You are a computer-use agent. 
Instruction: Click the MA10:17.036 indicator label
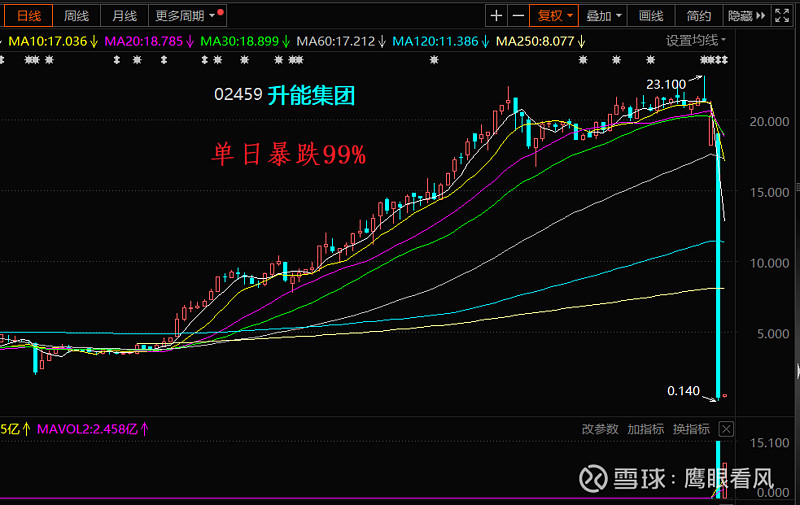pyautogui.click(x=53, y=41)
